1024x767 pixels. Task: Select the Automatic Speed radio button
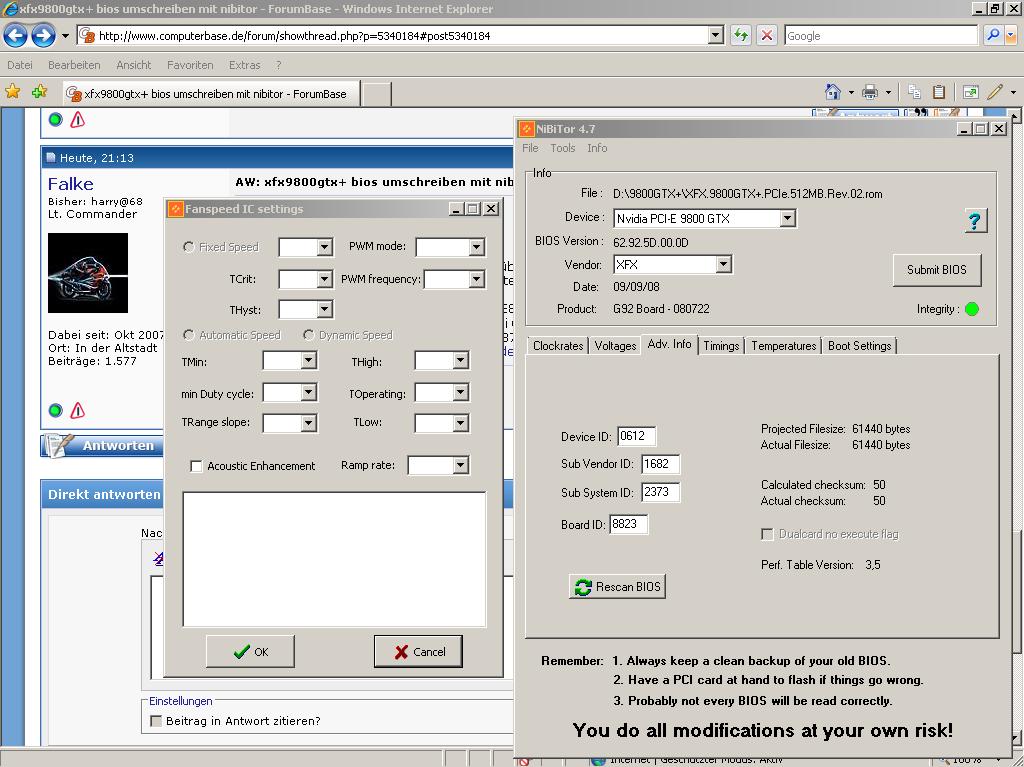189,335
